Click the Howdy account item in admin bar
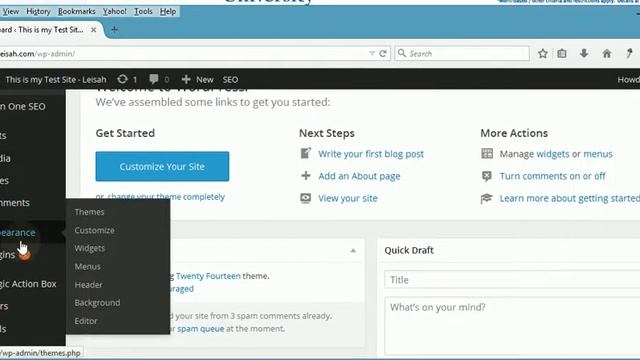Image resolution: width=640 pixels, height=360 pixels. (629, 80)
